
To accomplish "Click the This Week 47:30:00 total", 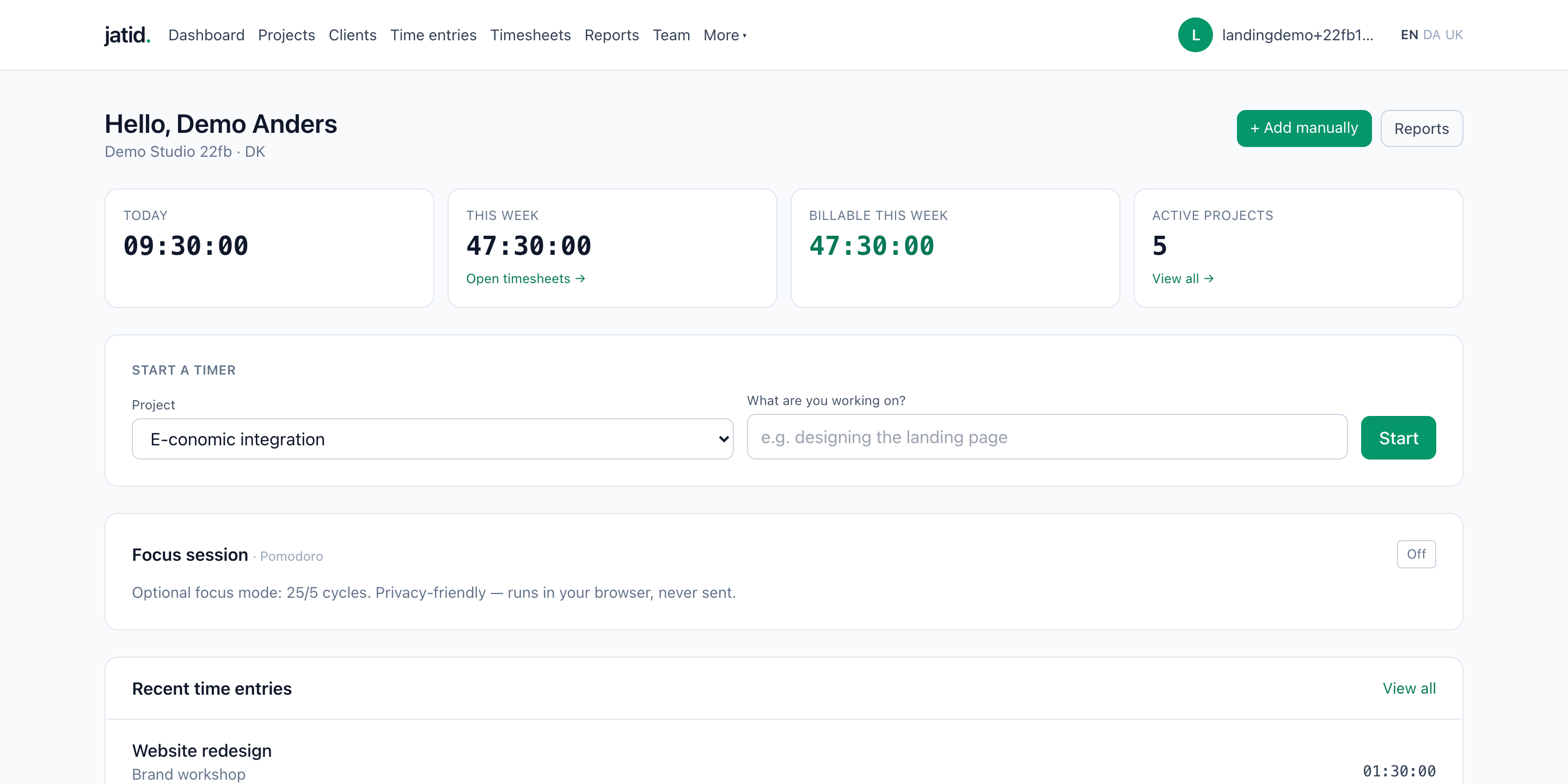I will click(x=528, y=246).
